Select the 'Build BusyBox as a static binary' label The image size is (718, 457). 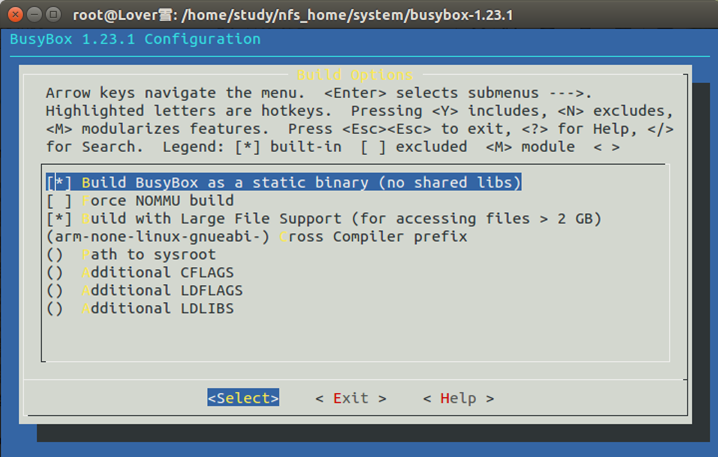(302, 183)
